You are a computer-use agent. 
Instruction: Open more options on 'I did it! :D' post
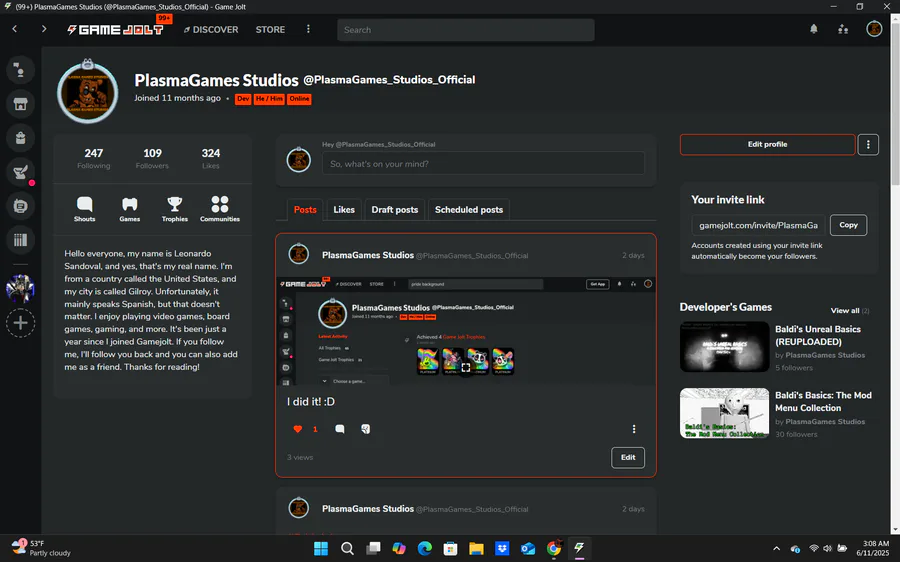coord(634,429)
